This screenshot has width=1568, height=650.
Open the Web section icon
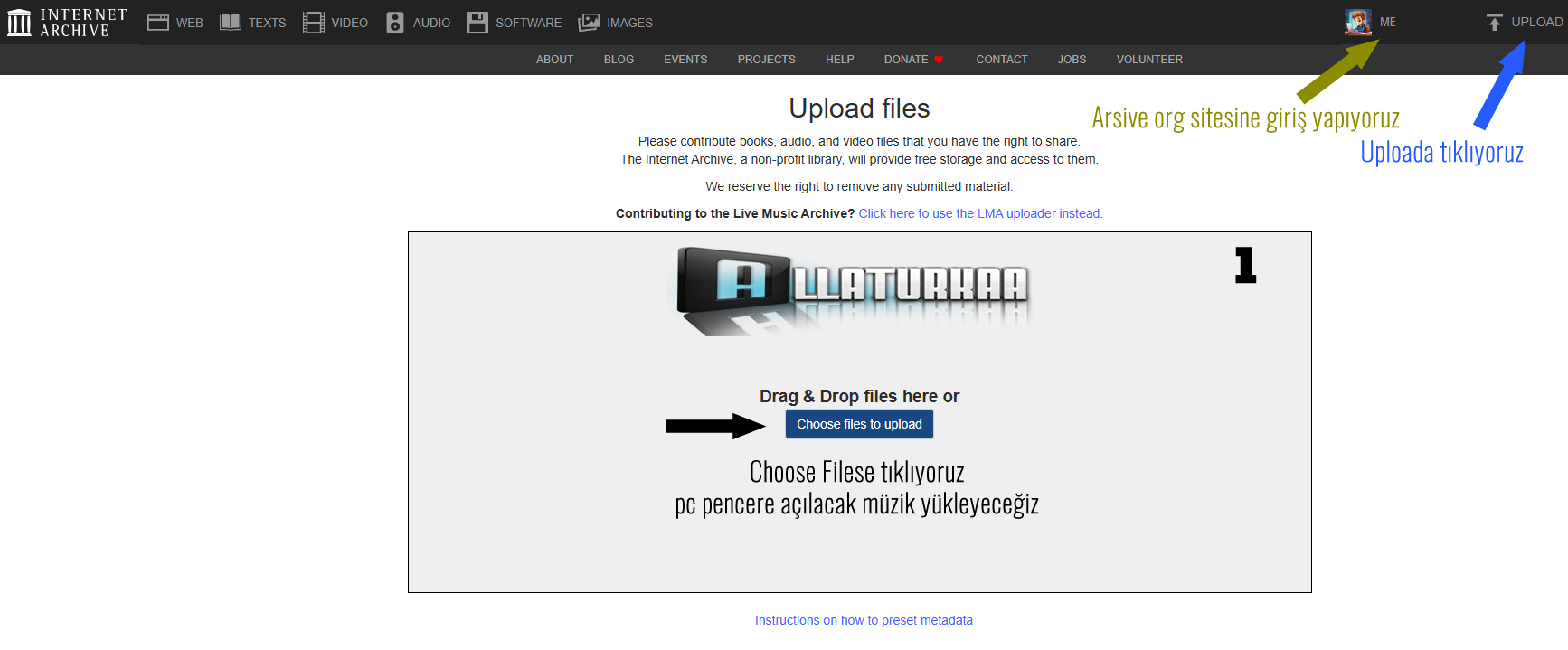158,23
